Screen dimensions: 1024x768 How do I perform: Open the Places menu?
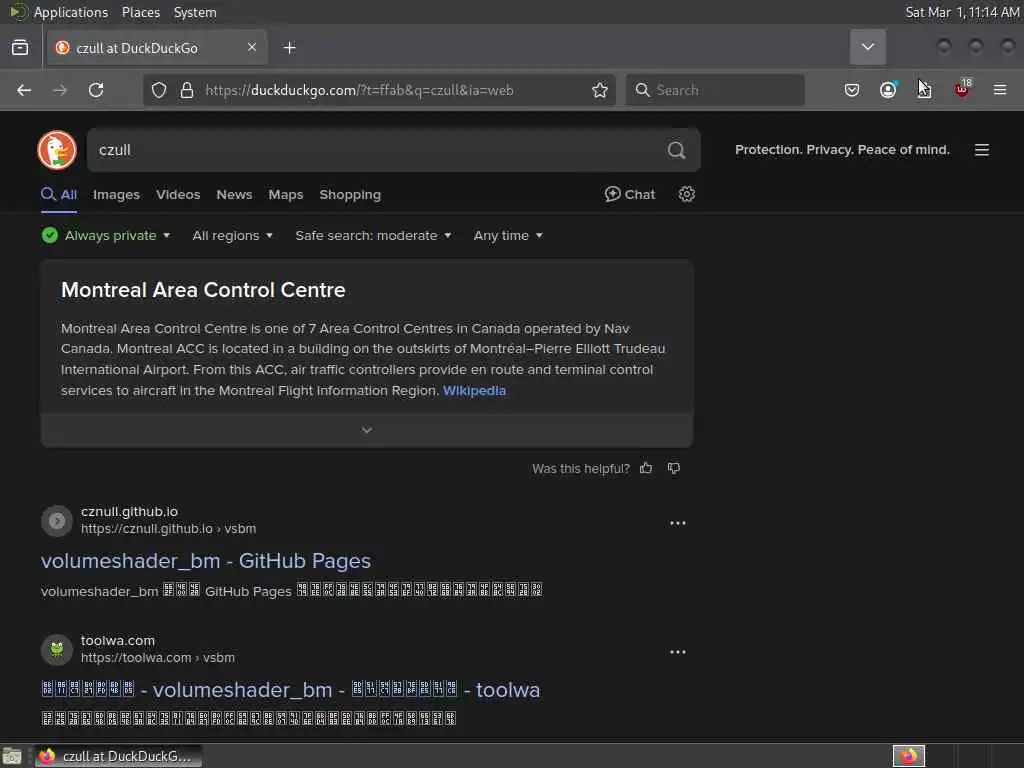(x=140, y=12)
